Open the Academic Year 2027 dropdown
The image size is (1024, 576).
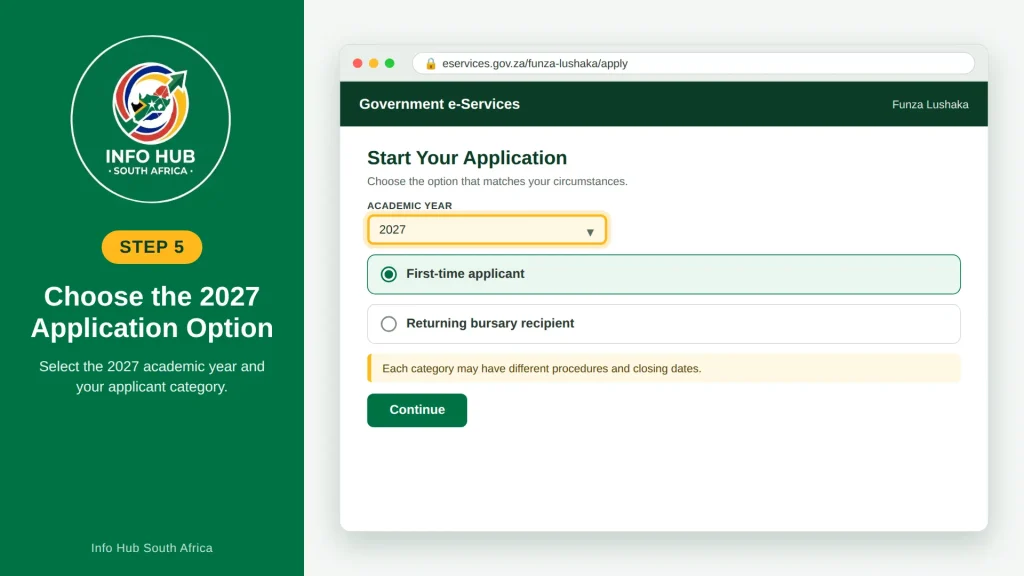pos(487,230)
